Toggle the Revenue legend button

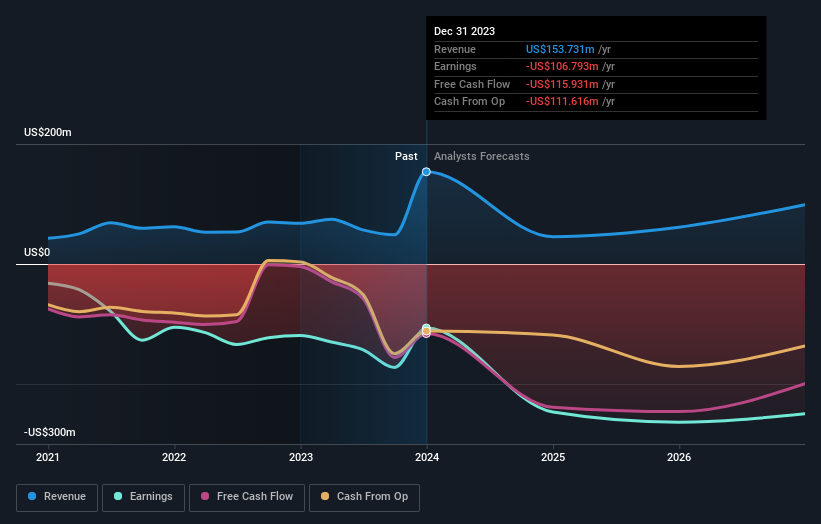point(57,497)
